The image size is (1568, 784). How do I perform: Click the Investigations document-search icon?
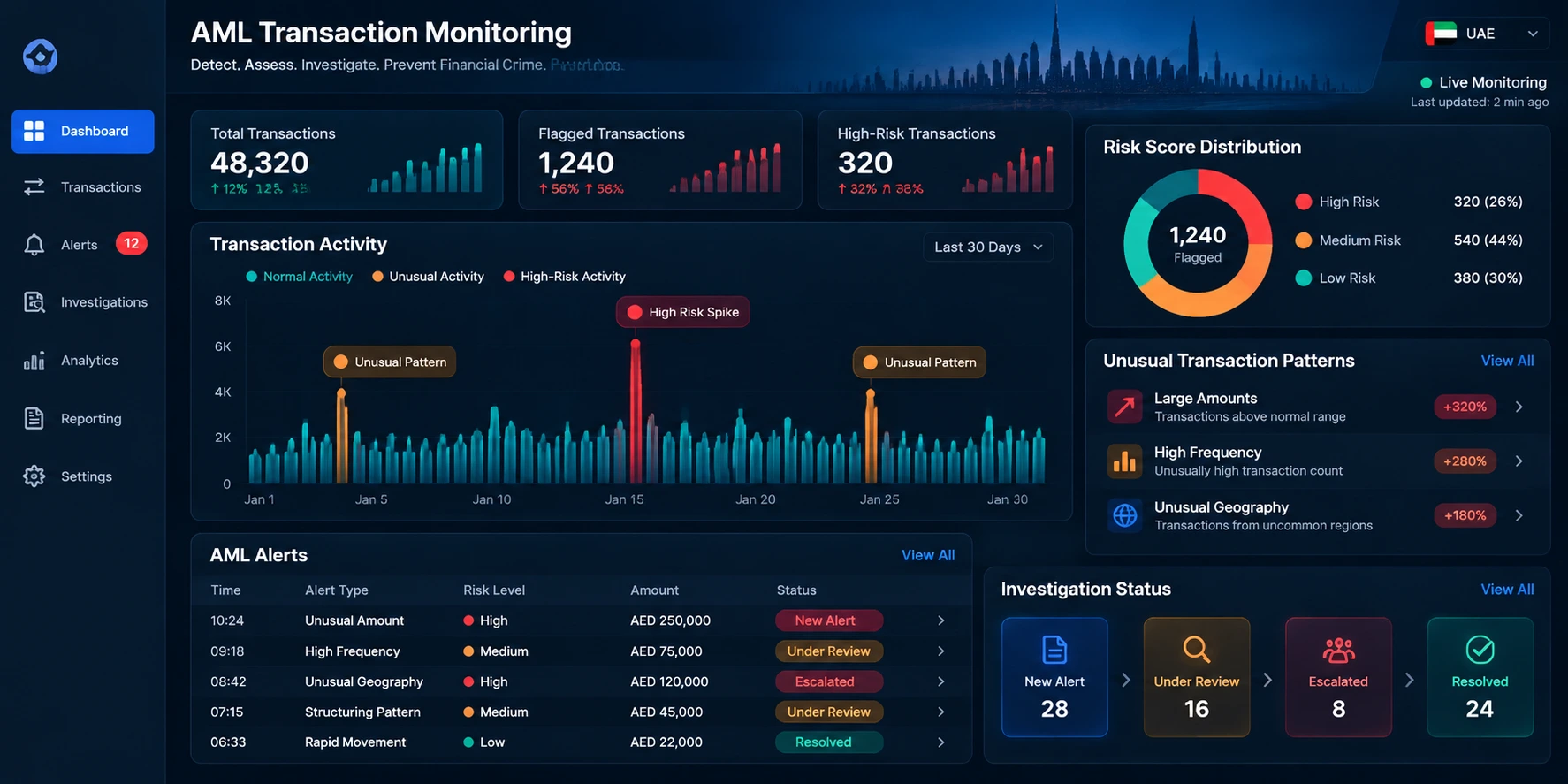click(34, 302)
